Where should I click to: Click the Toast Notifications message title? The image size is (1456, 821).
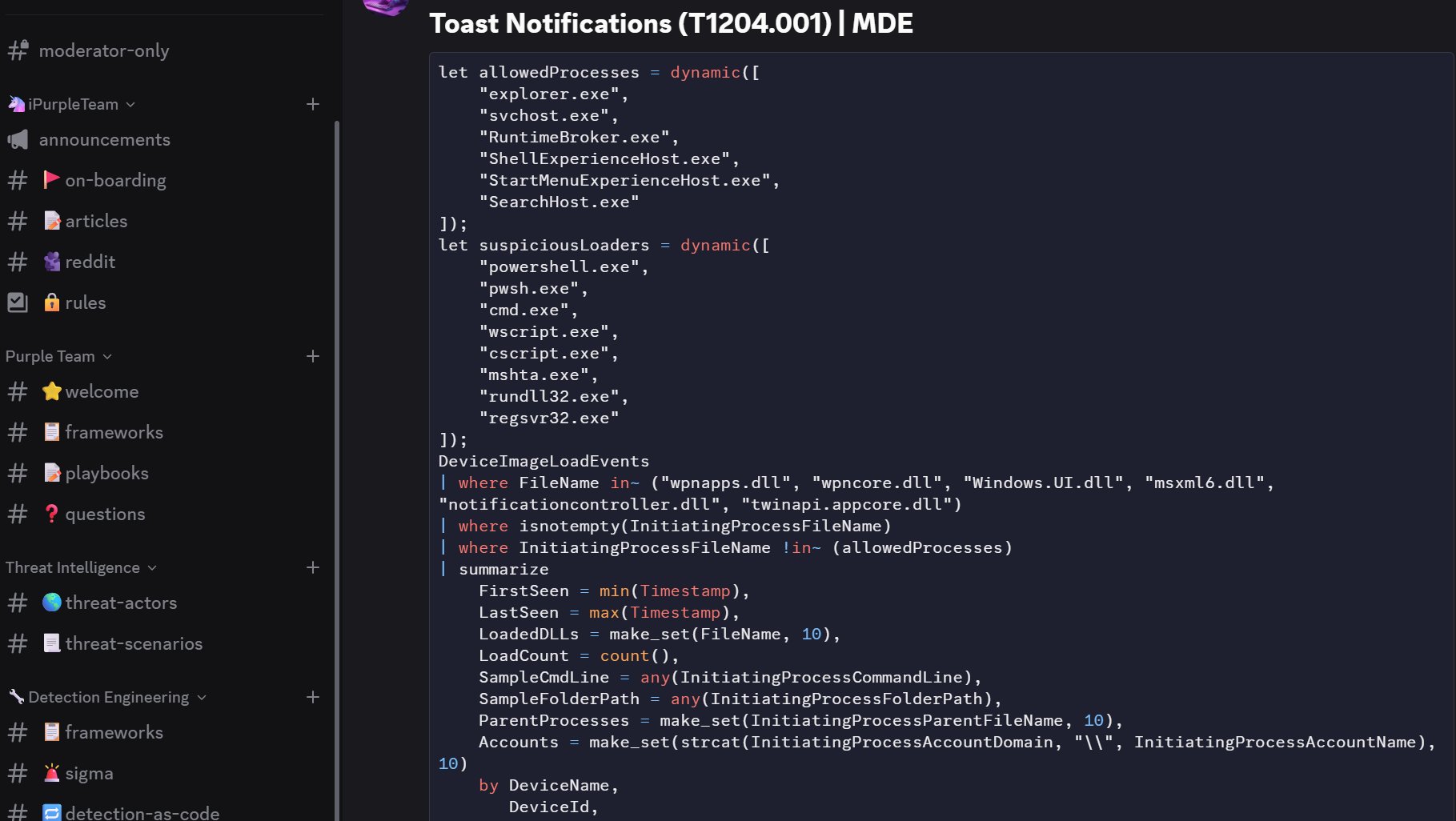click(x=671, y=23)
